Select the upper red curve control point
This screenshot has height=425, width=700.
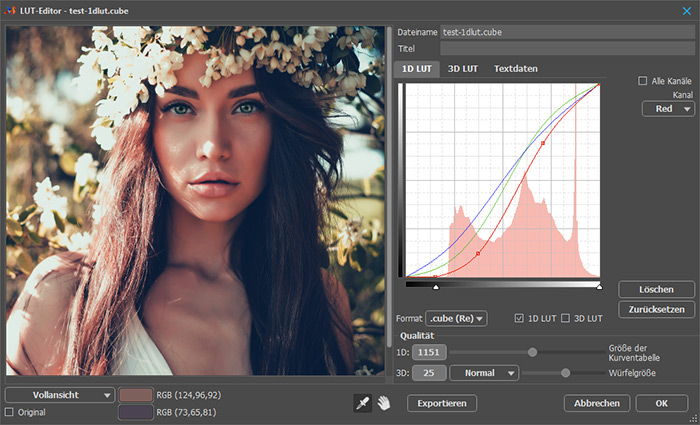pyautogui.click(x=543, y=143)
